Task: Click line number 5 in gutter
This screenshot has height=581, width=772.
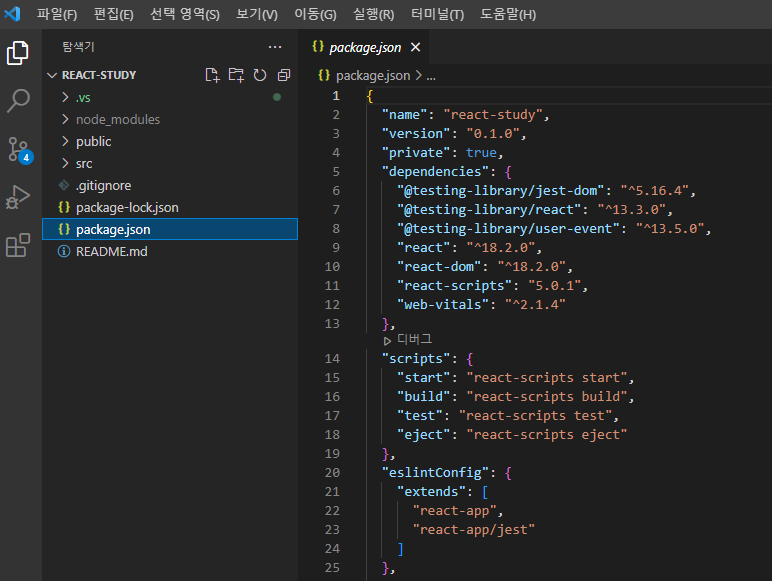Action: pyautogui.click(x=336, y=171)
